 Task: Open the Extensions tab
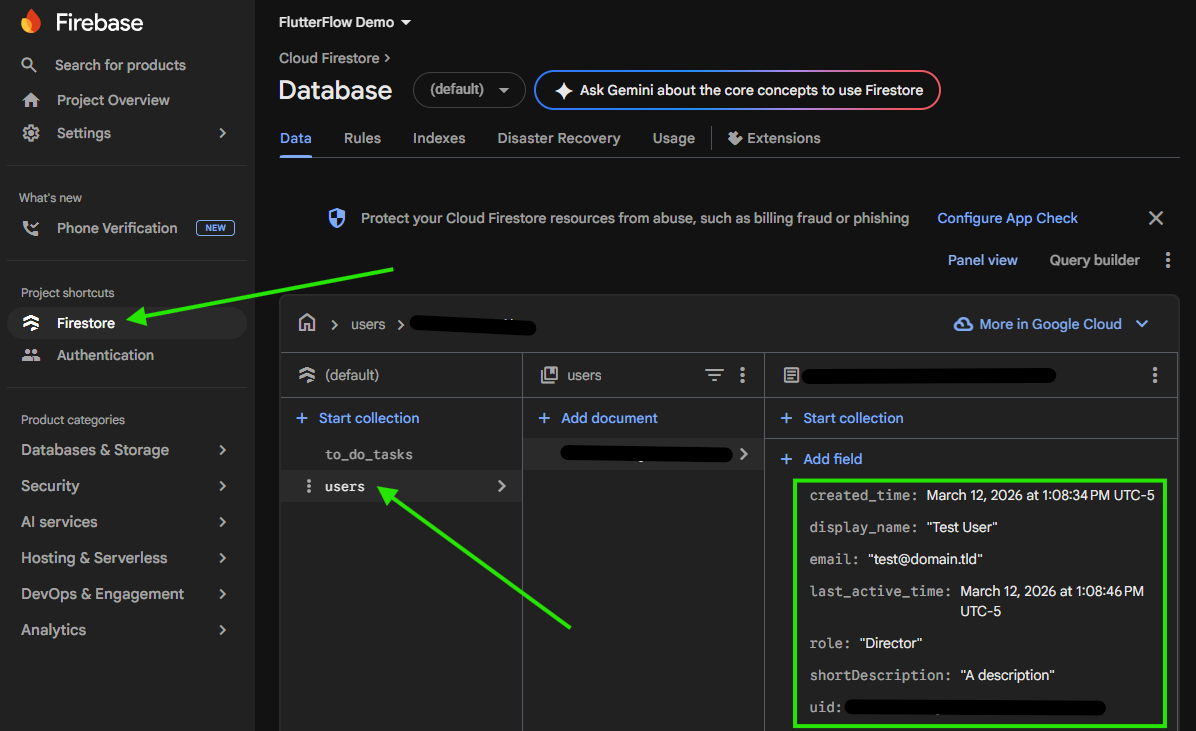point(774,138)
